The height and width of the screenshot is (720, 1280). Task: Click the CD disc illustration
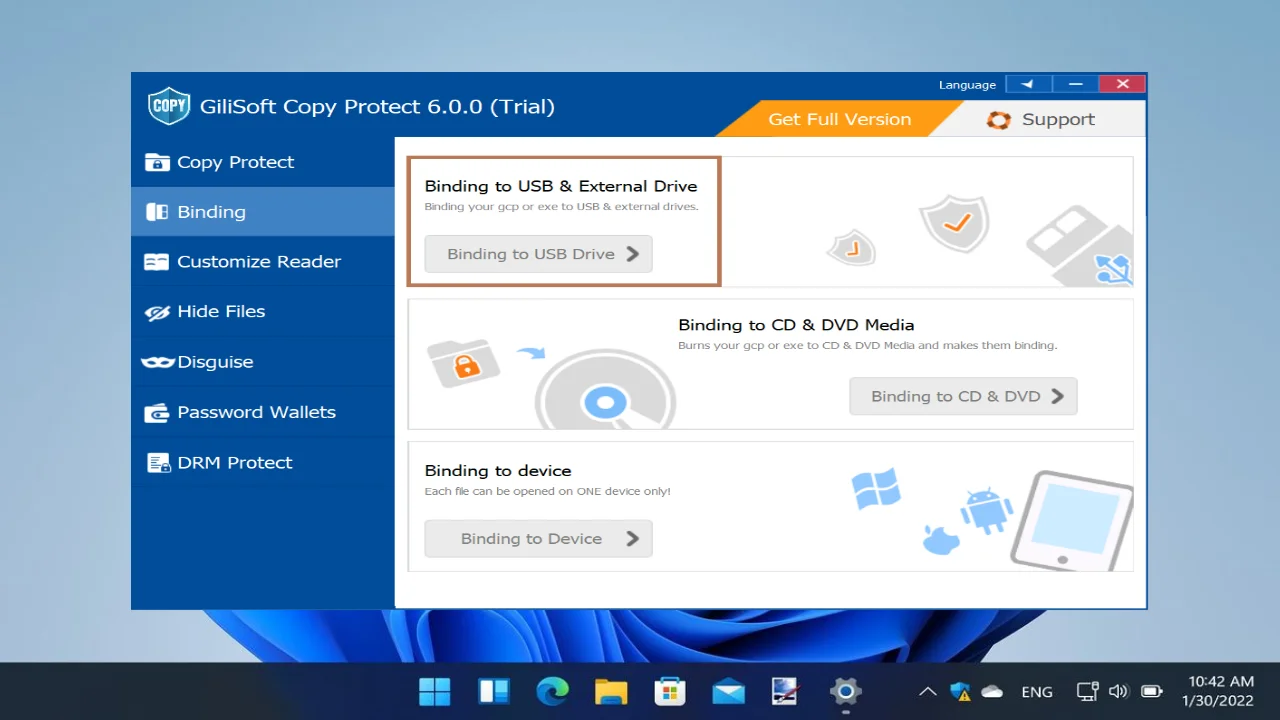[x=605, y=391]
